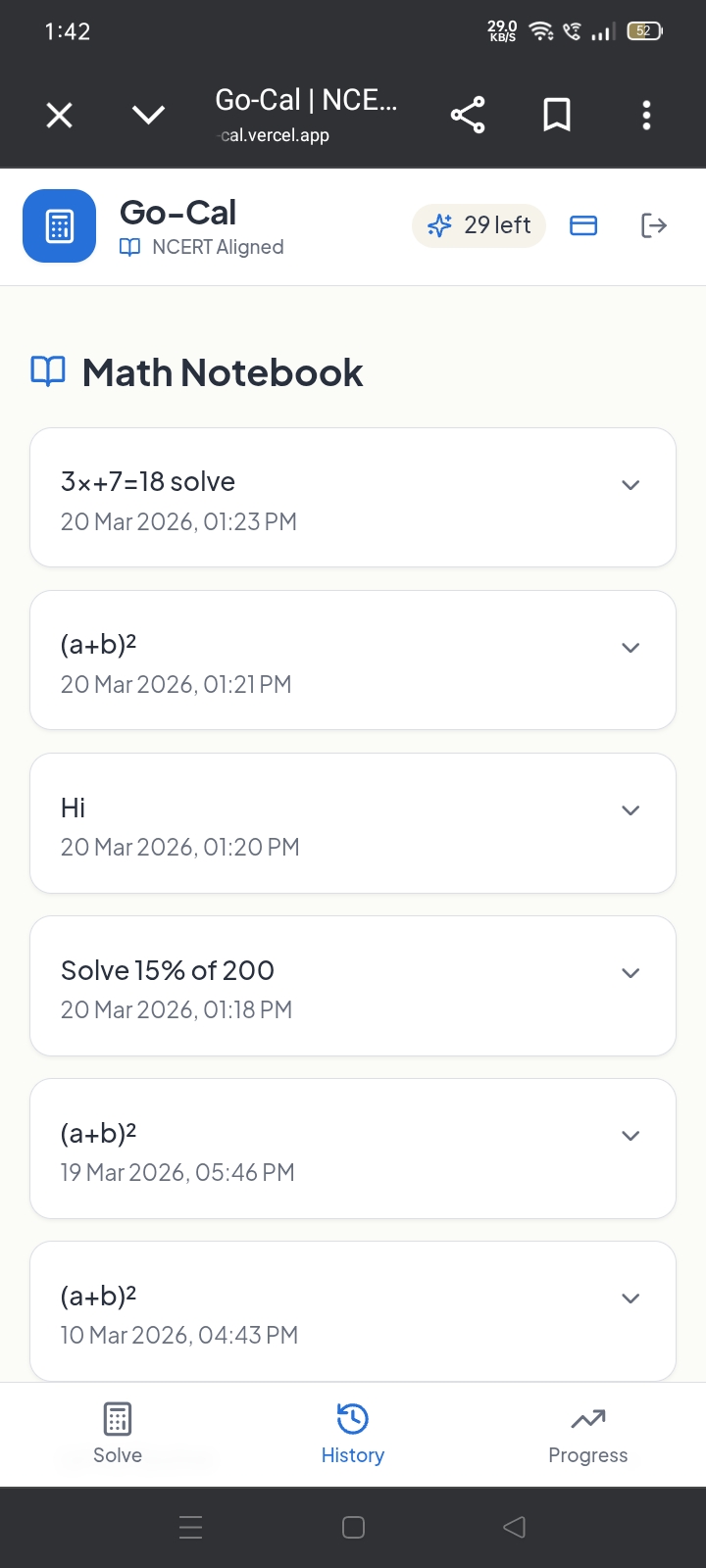This screenshot has height=1568, width=706.
Task: Tap the 29 left credits badge
Action: coord(479,226)
